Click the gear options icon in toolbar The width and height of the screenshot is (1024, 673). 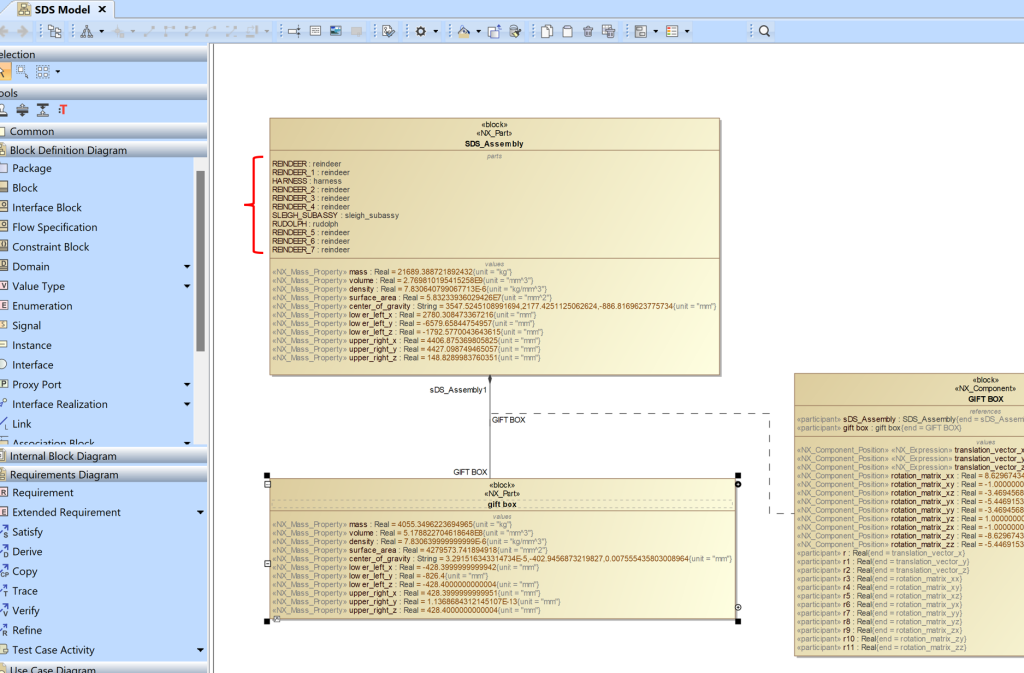coord(421,31)
